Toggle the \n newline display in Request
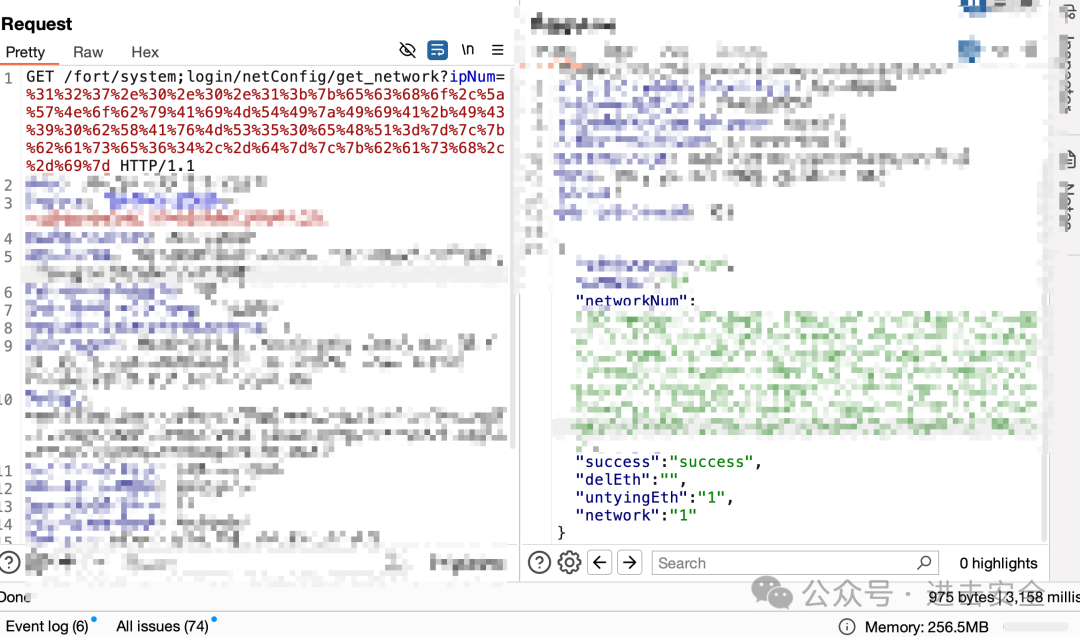This screenshot has width=1080, height=637. point(468,50)
